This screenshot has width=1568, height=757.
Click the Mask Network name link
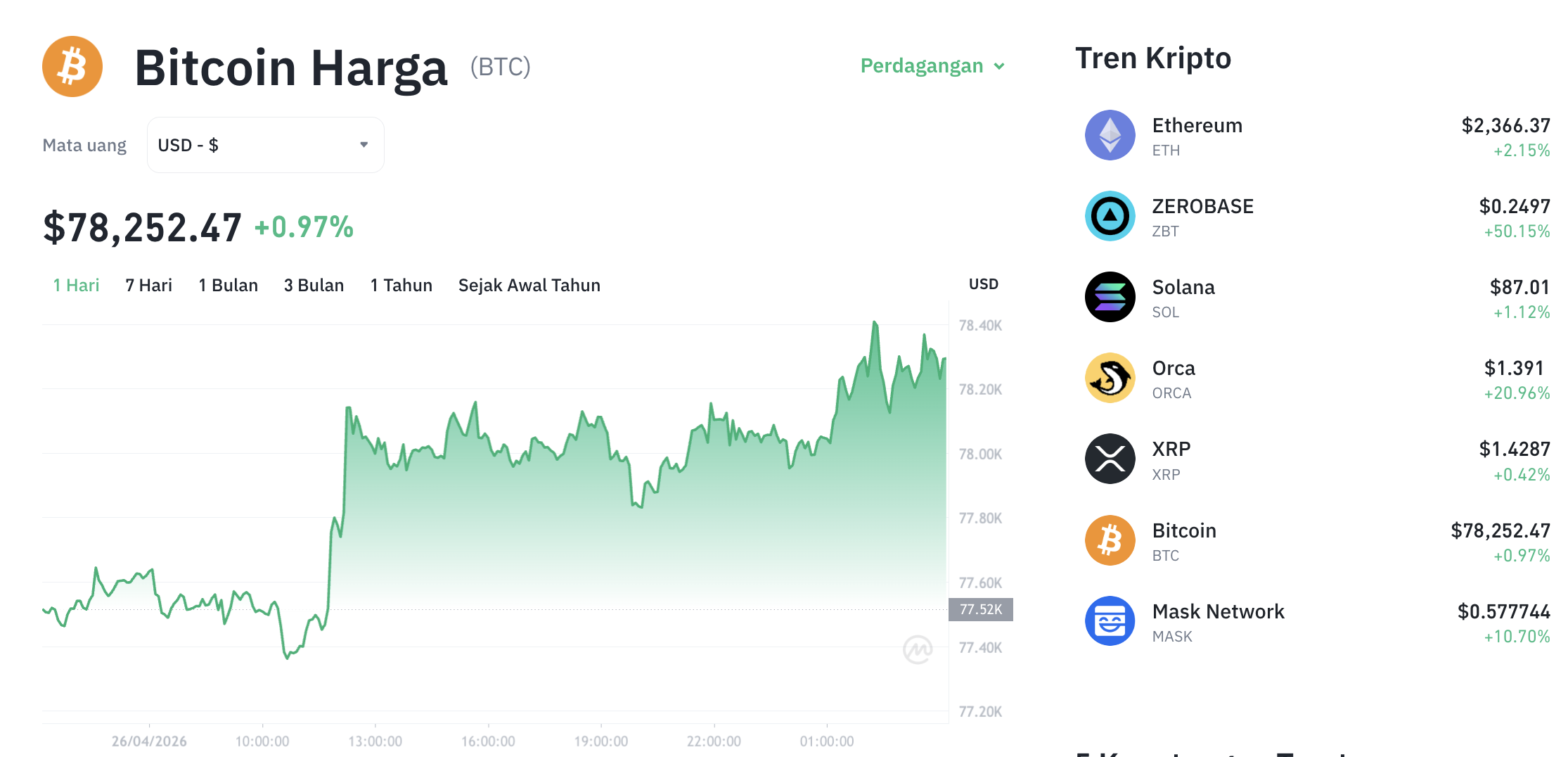point(1218,611)
